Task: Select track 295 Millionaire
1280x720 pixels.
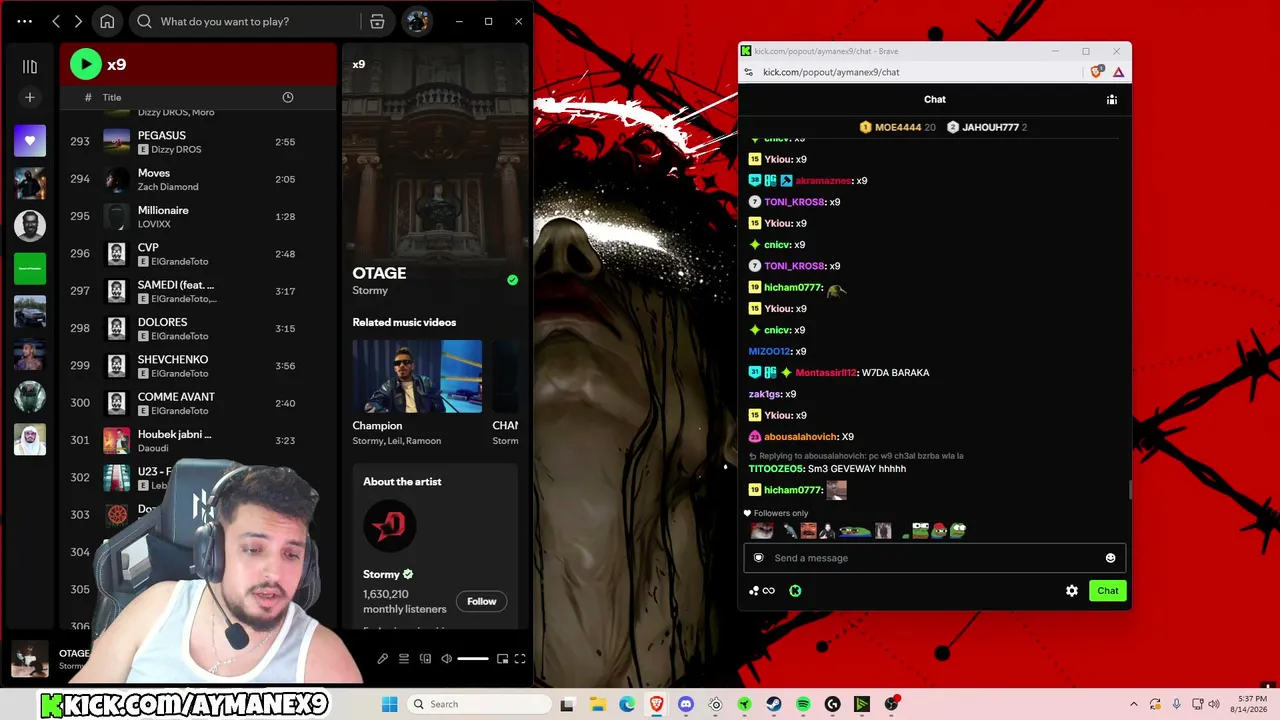Action: click(199, 216)
